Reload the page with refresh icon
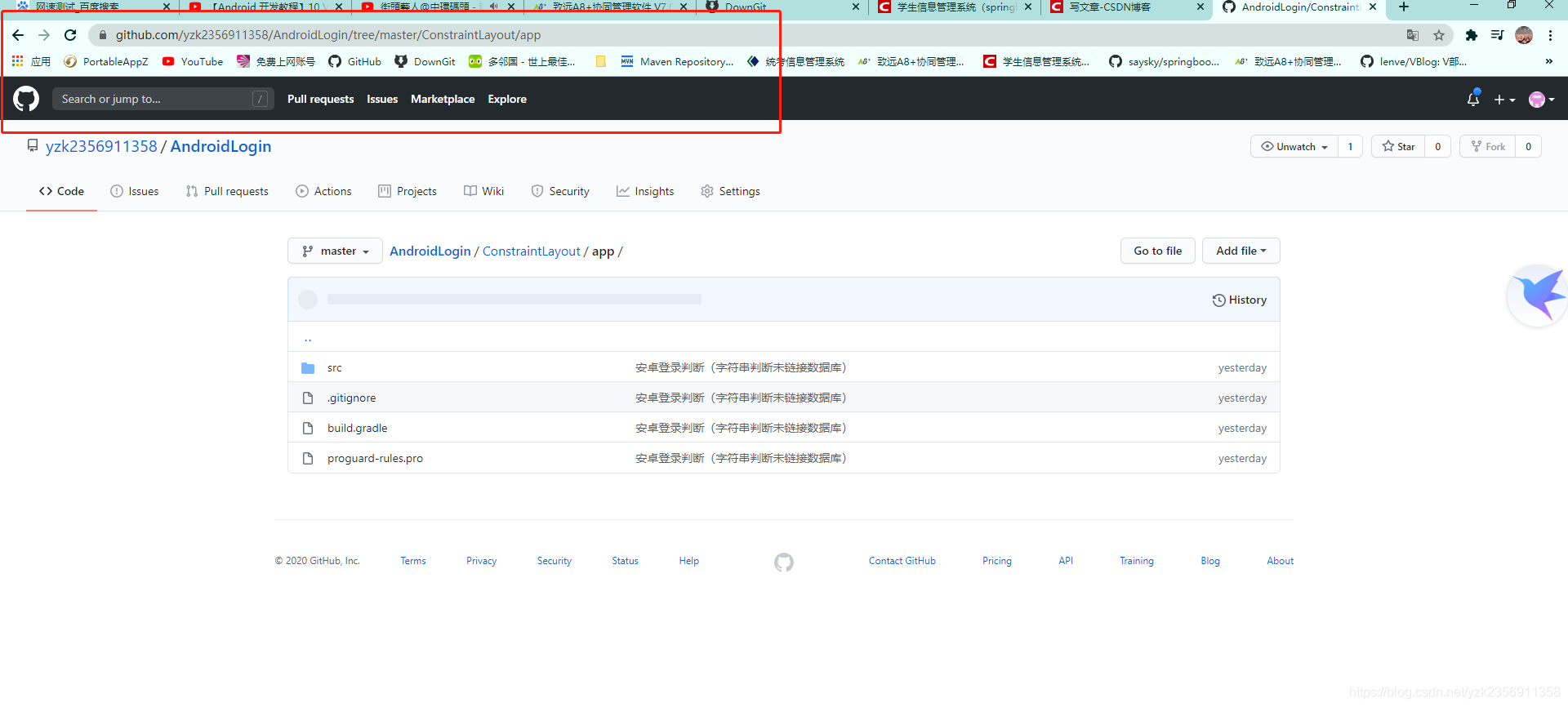1568x707 pixels. click(70, 35)
